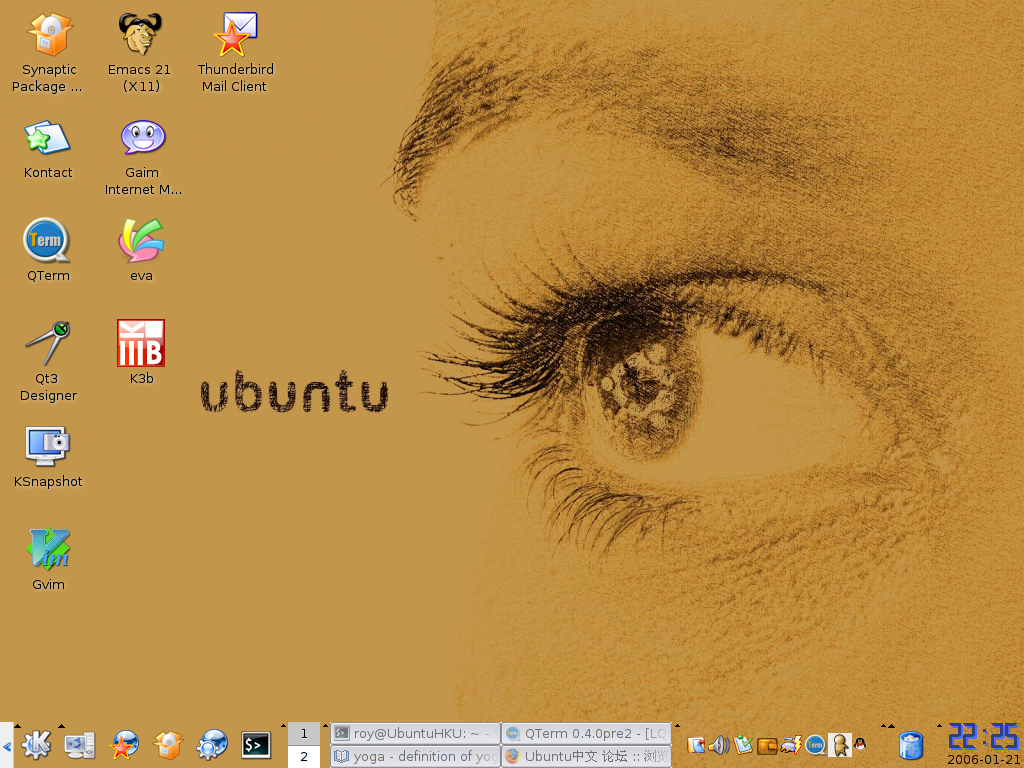Open the pager applet handle arrow
The width and height of the screenshot is (1024, 768).
click(283, 726)
